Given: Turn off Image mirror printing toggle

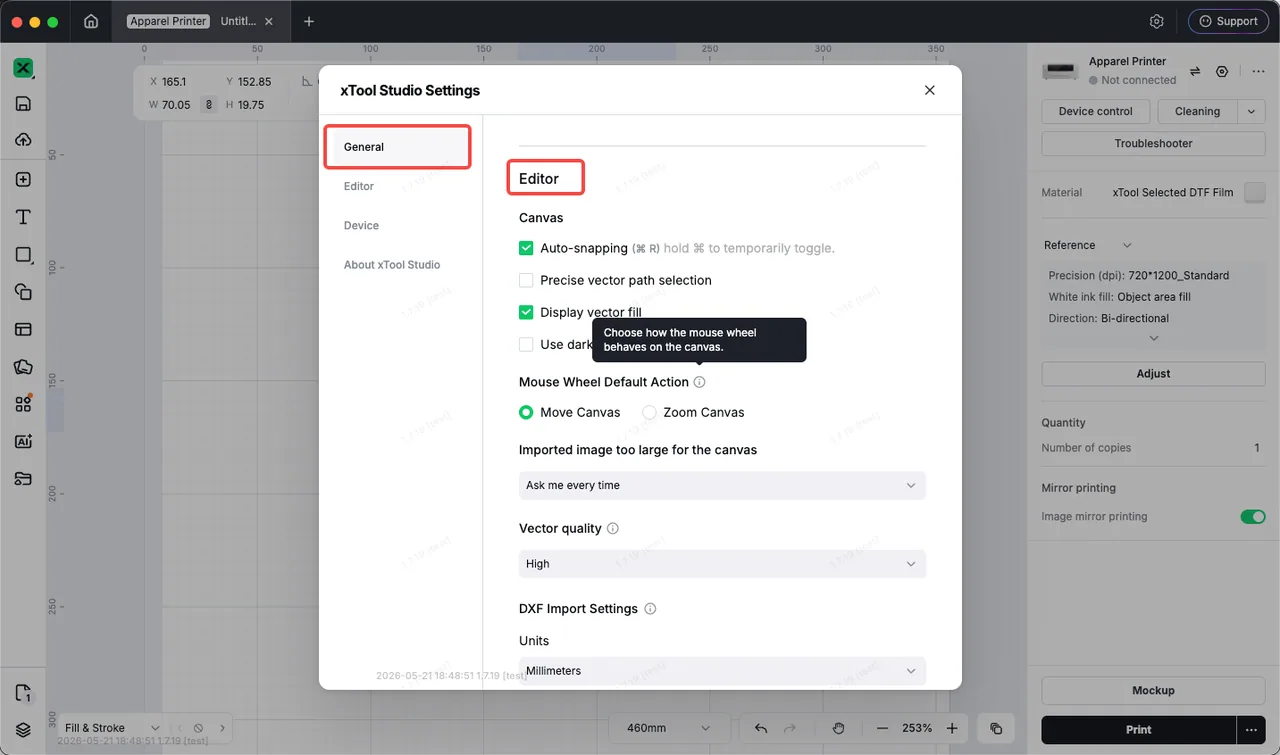Looking at the screenshot, I should pos(1253,517).
